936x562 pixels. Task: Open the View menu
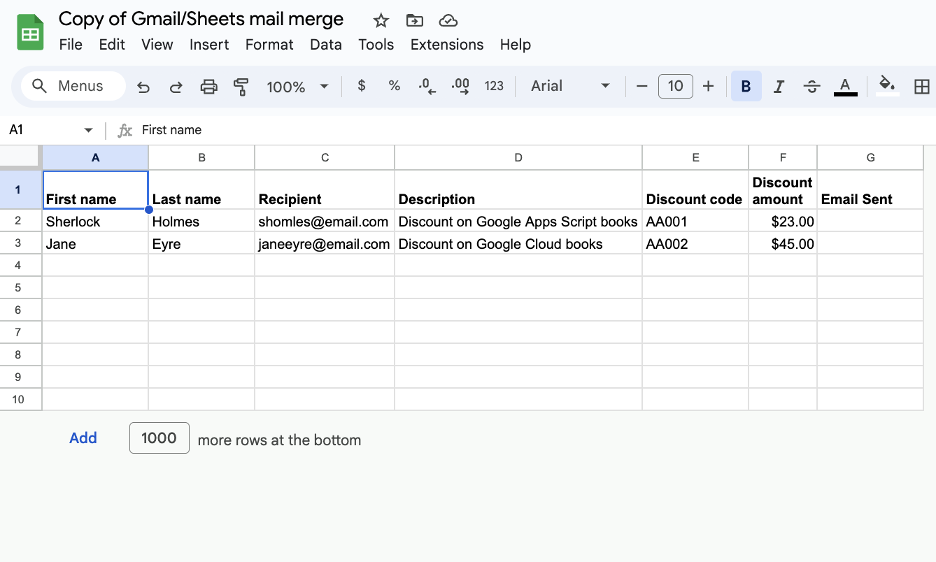pos(157,45)
